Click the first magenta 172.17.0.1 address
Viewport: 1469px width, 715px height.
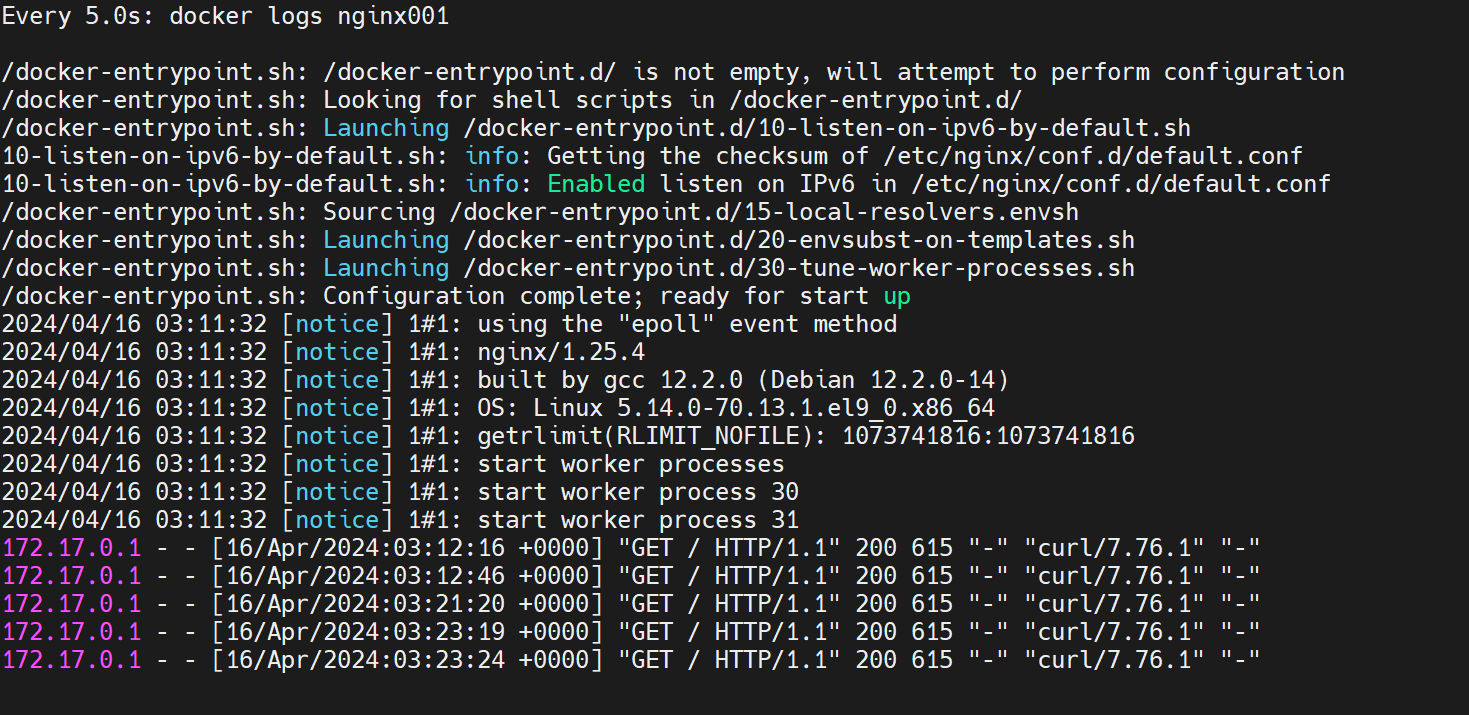click(x=71, y=548)
